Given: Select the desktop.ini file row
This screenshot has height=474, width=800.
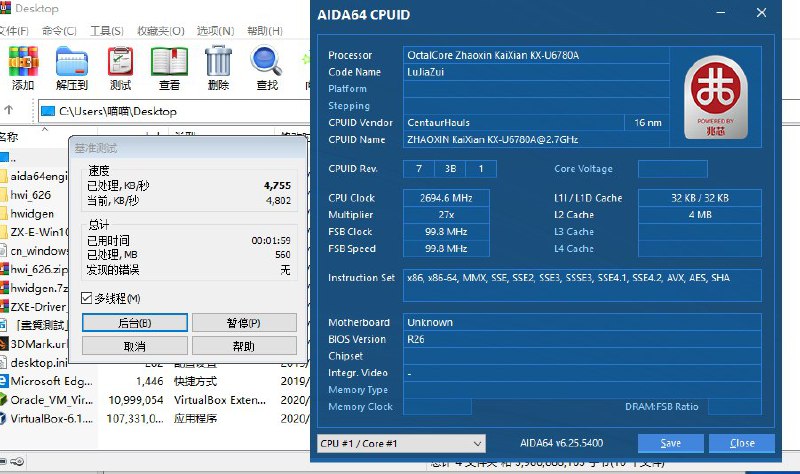Looking at the screenshot, I should tap(34, 363).
